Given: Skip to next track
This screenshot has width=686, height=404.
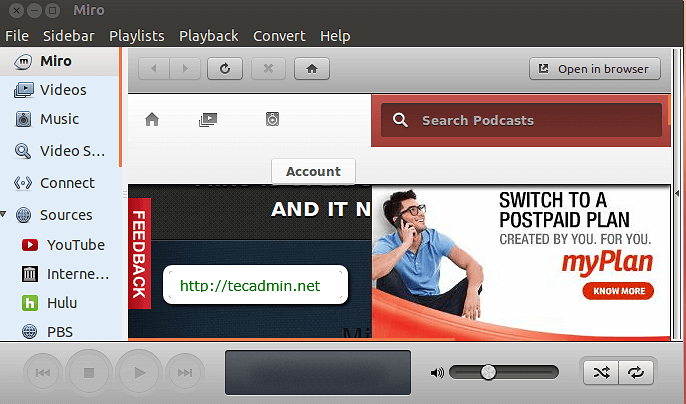Looking at the screenshot, I should [185, 372].
